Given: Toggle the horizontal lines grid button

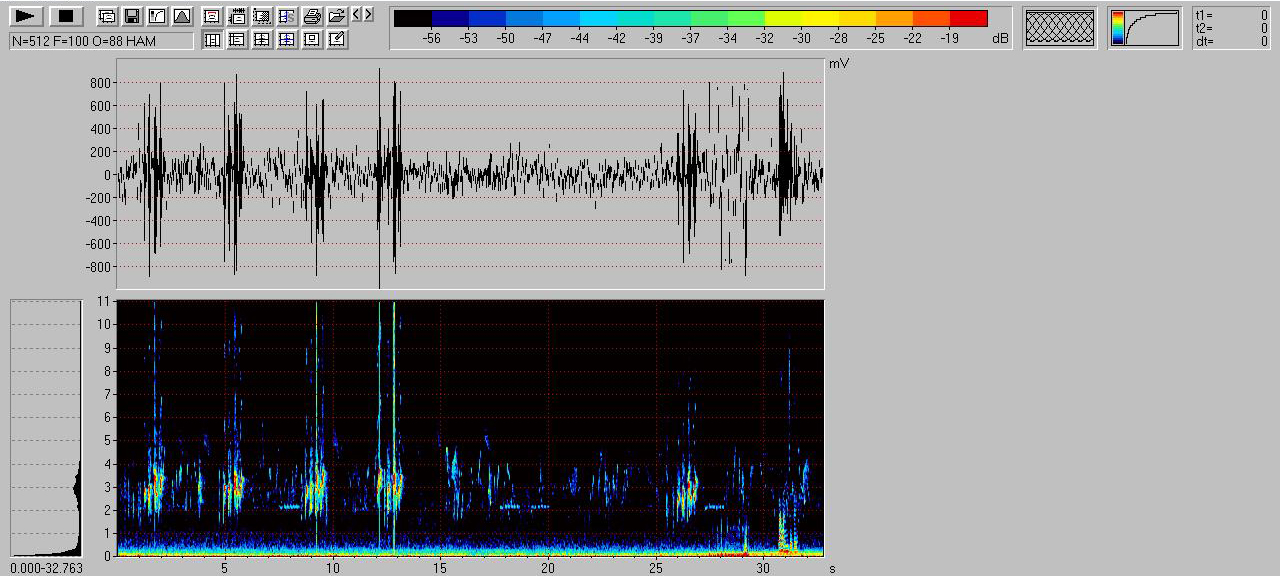Looking at the screenshot, I should pos(237,39).
